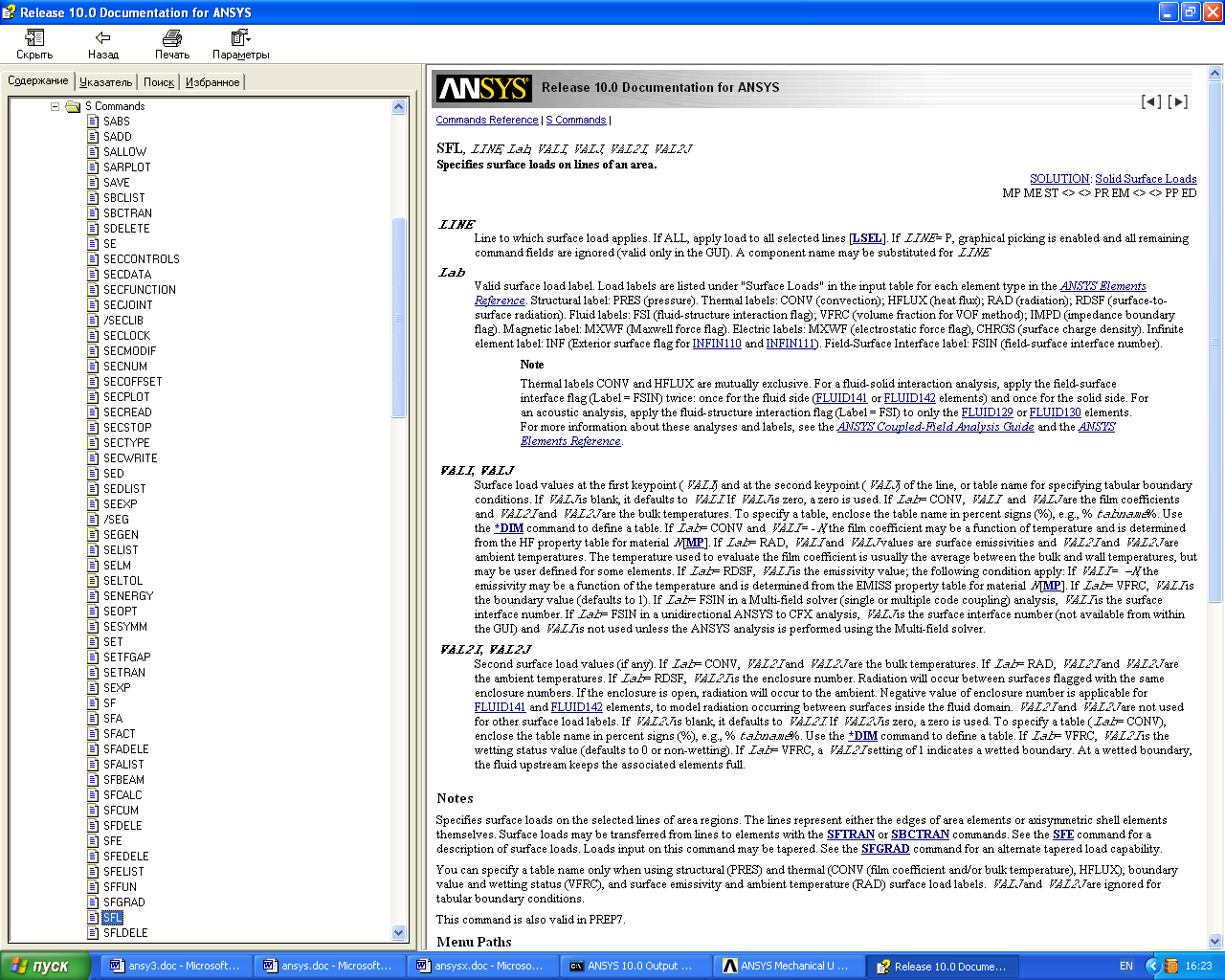This screenshot has width=1225, height=980.
Task: Select SECWRITE in contents tree
Action: click(x=130, y=458)
